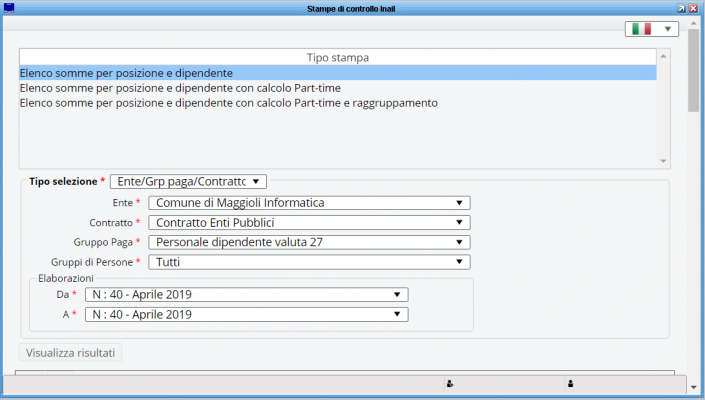Select the 'Part-time e raggruppamento' print type
705x400 pixels.
[338, 103]
